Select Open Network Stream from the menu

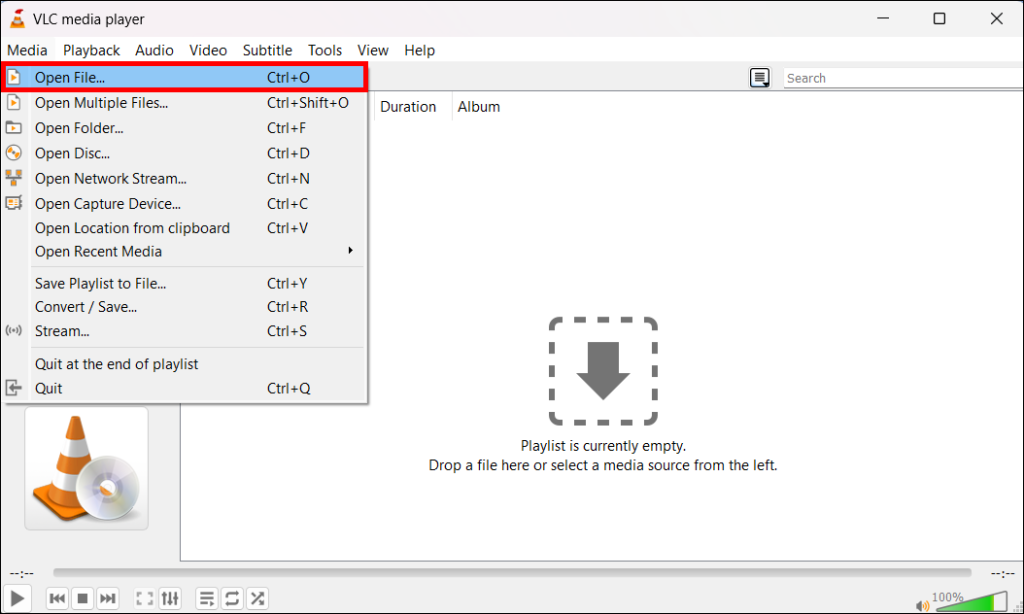click(110, 178)
